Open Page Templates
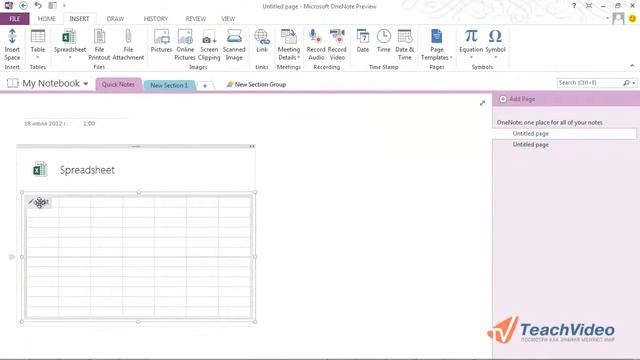640x360 pixels. (x=436, y=45)
